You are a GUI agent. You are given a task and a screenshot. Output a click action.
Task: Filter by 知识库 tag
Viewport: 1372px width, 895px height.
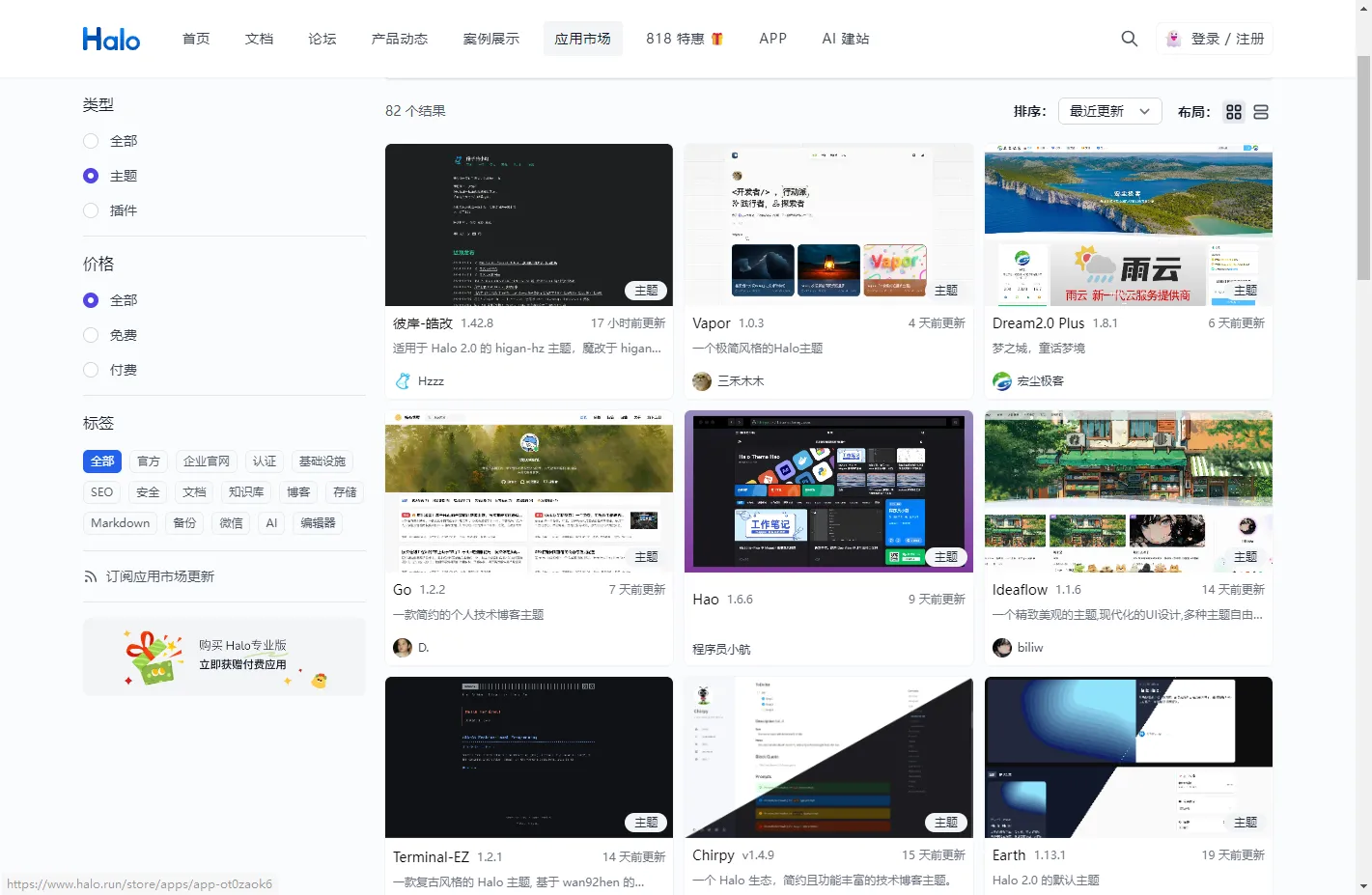[246, 492]
